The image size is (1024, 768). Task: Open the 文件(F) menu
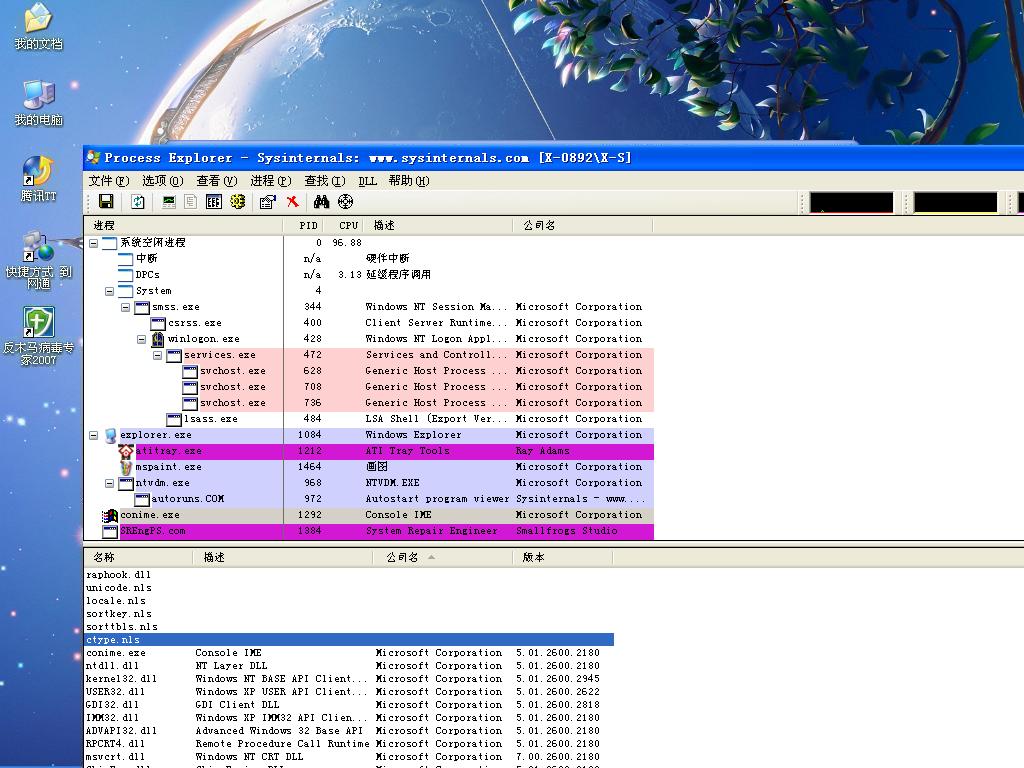[108, 181]
